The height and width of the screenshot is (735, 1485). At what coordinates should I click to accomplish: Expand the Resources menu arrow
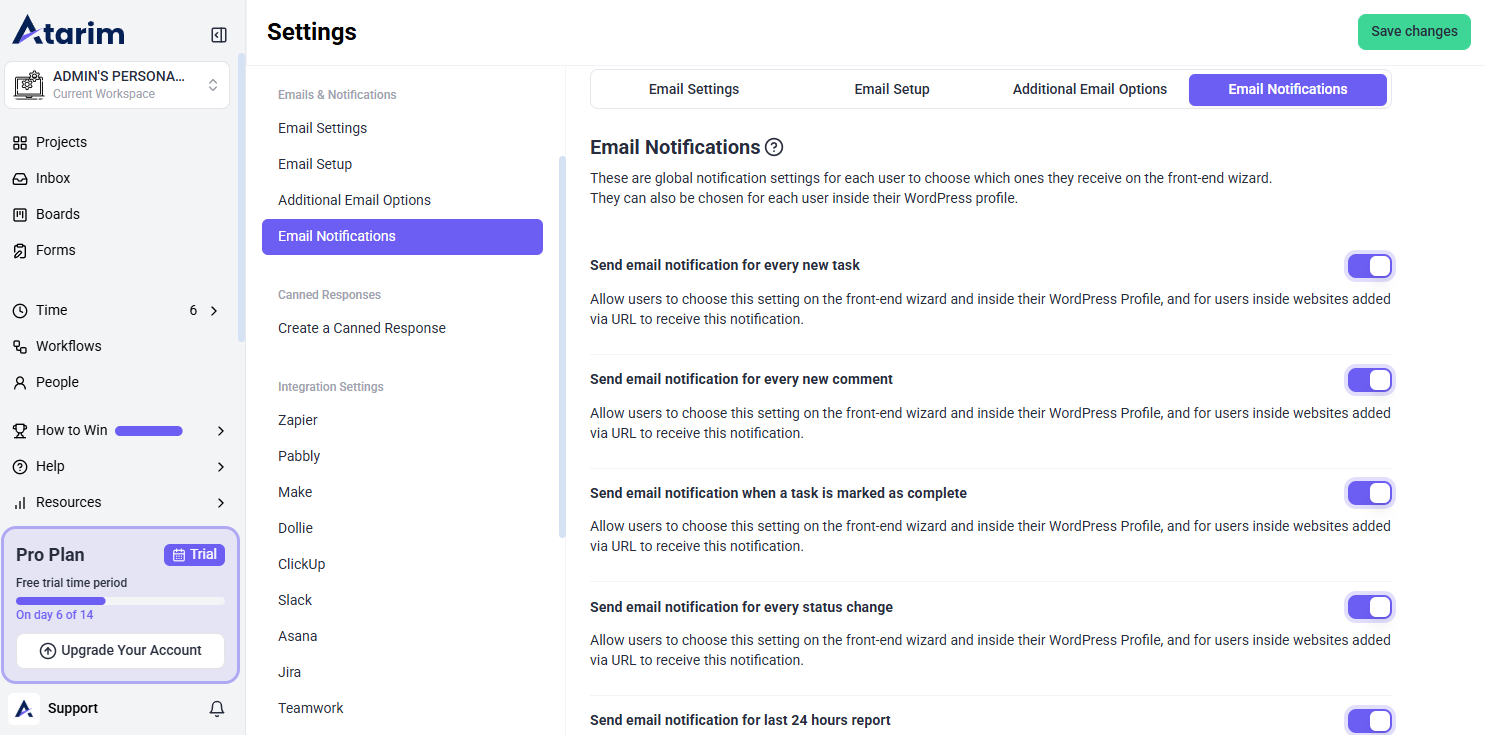pos(221,503)
